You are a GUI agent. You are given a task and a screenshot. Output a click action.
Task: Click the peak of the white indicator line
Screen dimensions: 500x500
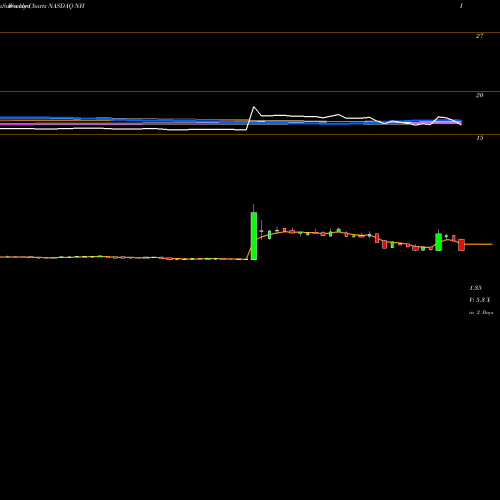pos(254,107)
